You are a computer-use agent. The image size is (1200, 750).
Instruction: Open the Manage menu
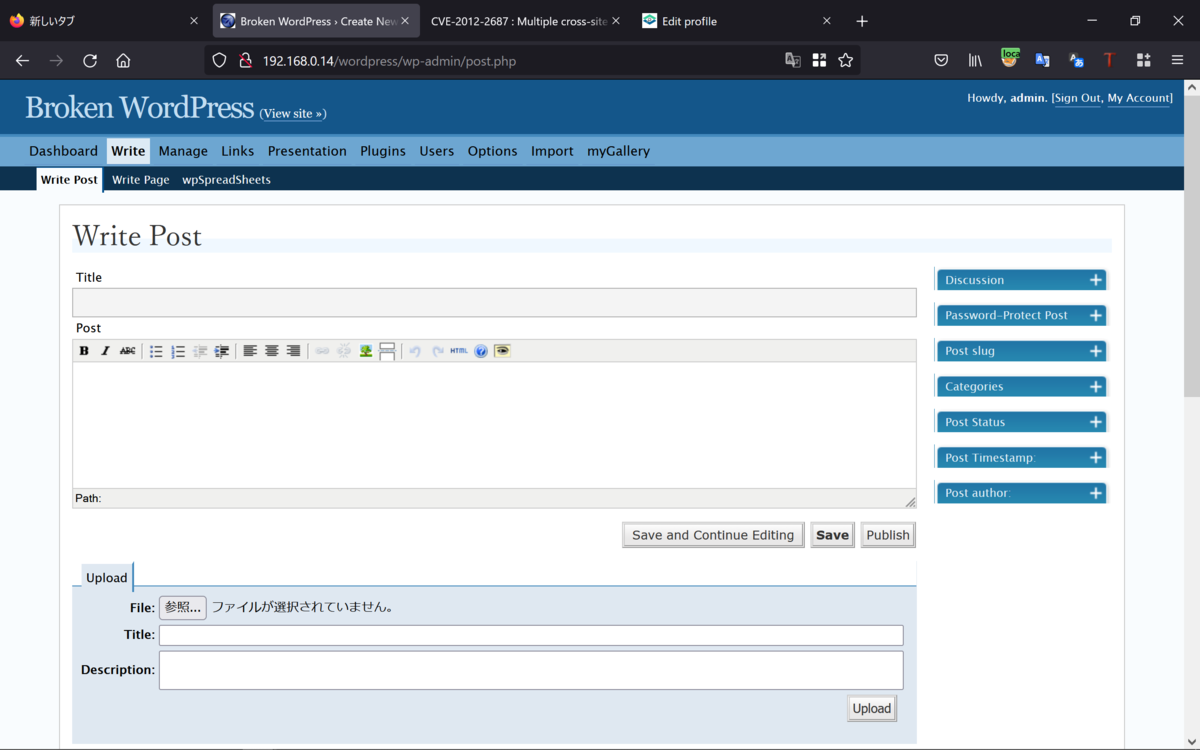183,151
